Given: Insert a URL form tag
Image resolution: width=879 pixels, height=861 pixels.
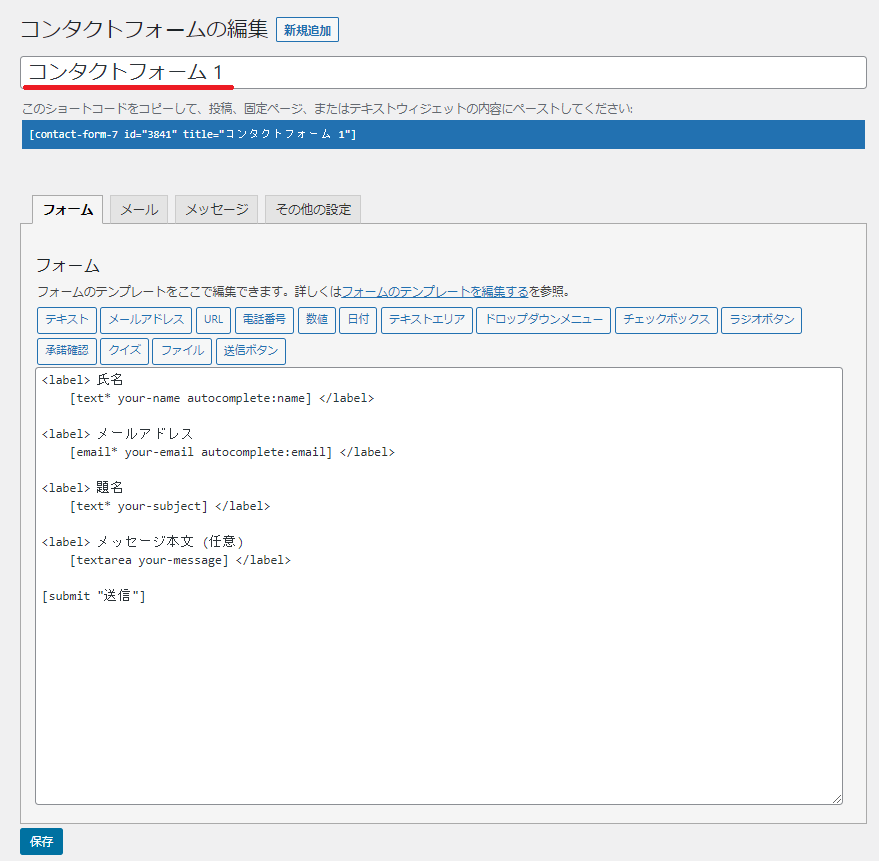Looking at the screenshot, I should pos(214,320).
